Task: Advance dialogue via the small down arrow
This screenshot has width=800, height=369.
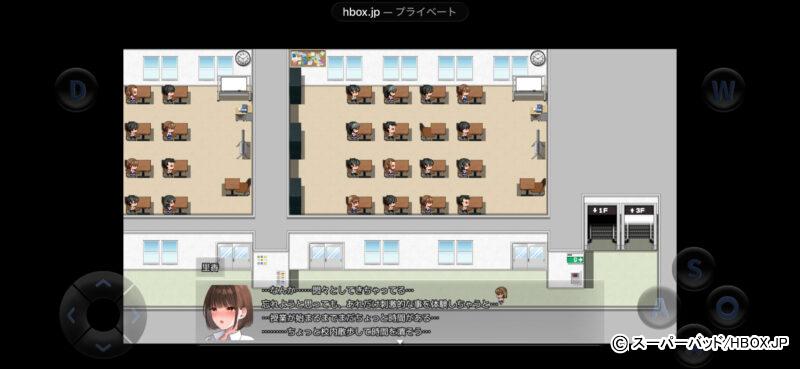Action: (400, 342)
